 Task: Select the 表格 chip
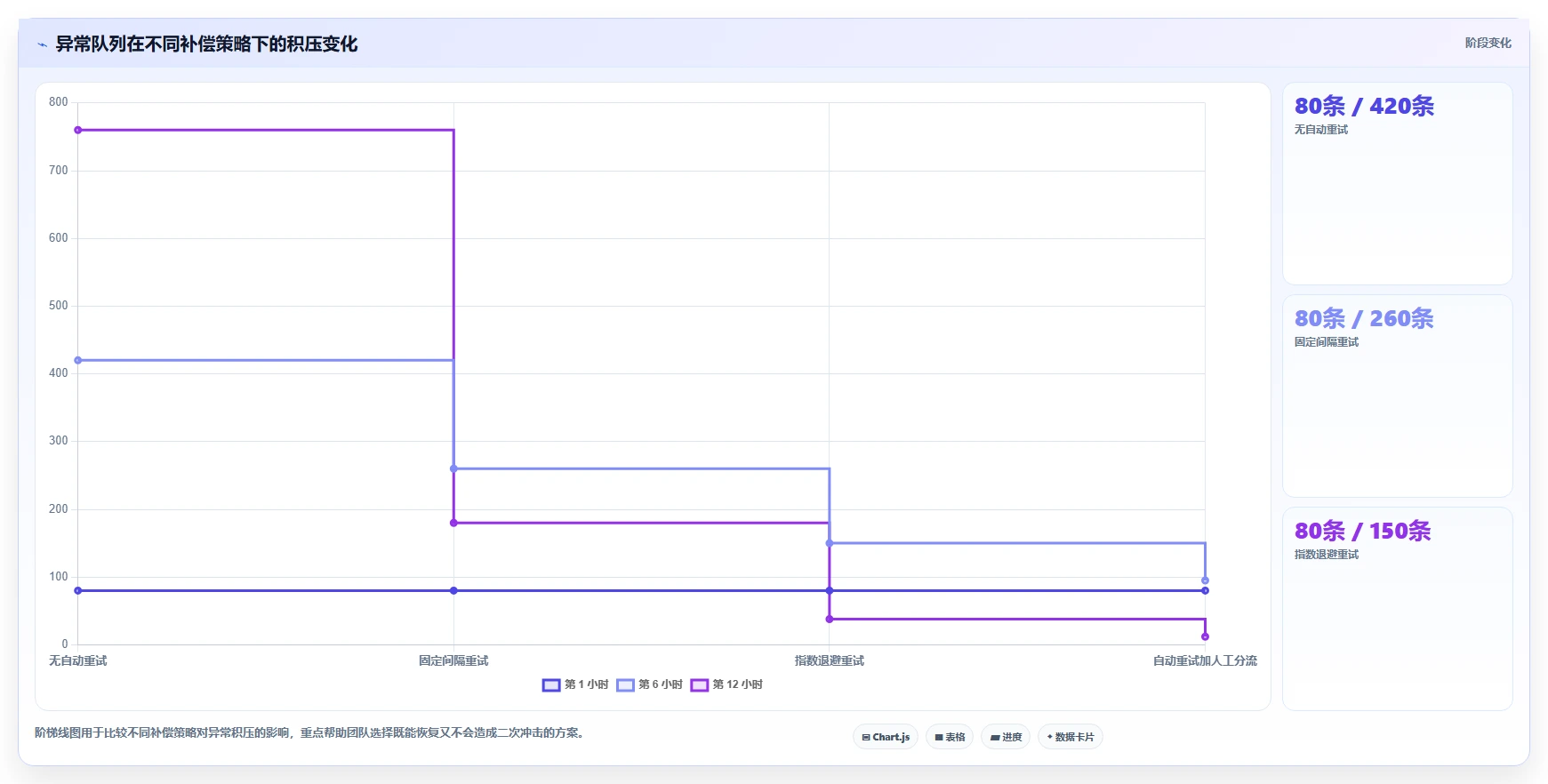click(950, 737)
